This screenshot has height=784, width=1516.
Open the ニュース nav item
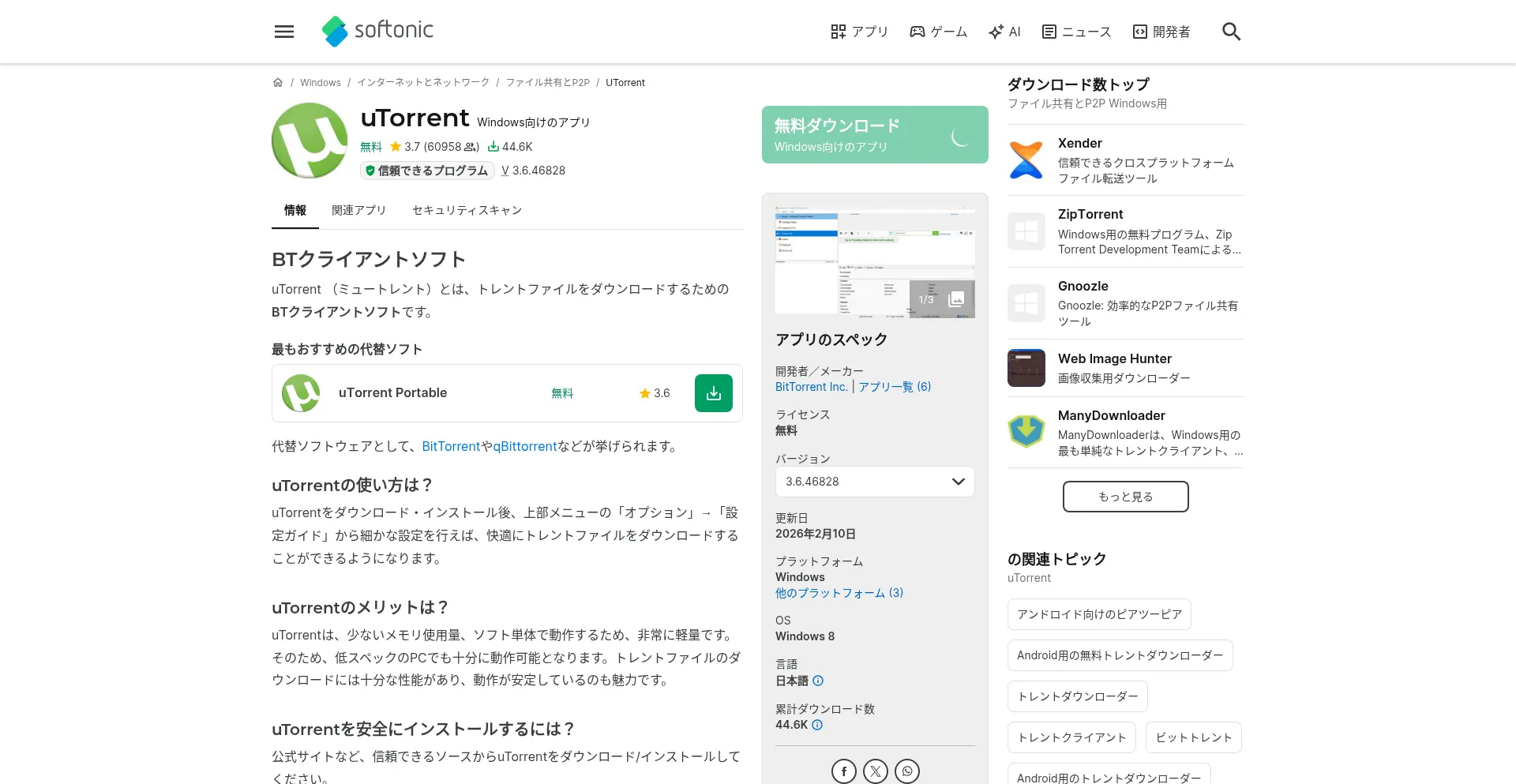[x=1076, y=32]
